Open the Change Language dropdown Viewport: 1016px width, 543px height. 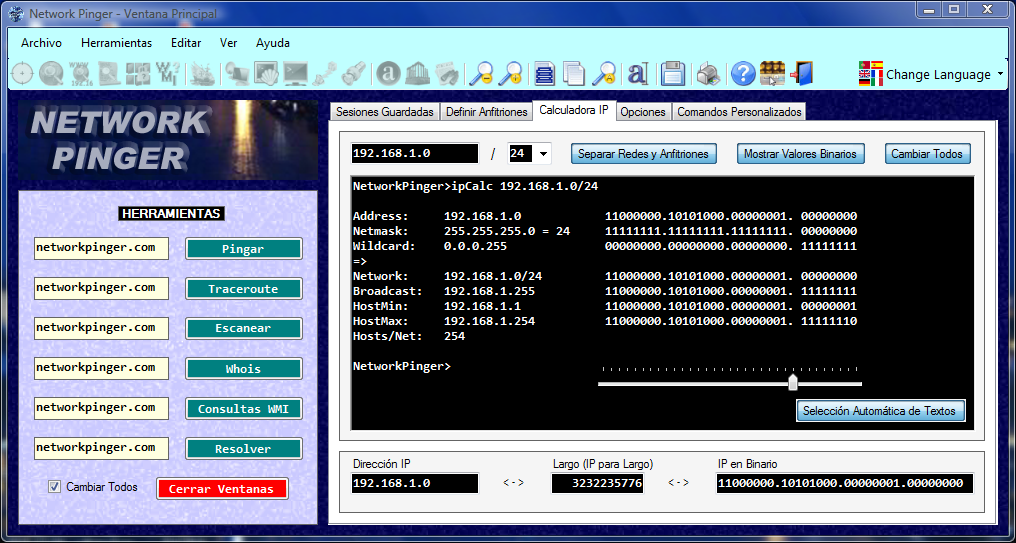[930, 74]
